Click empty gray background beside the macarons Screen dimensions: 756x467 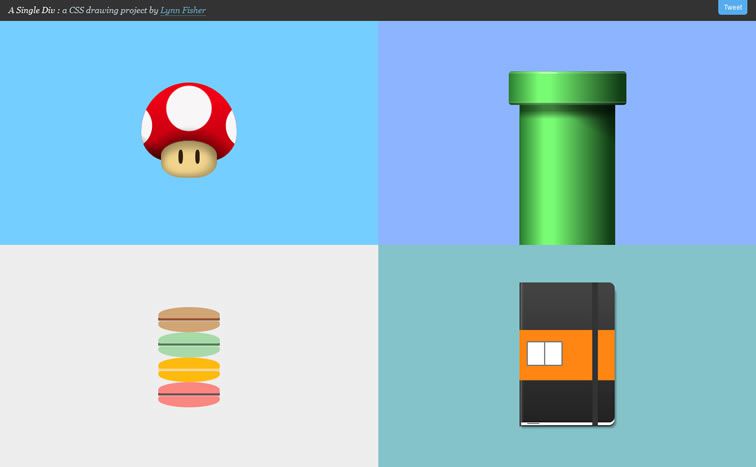click(x=80, y=360)
